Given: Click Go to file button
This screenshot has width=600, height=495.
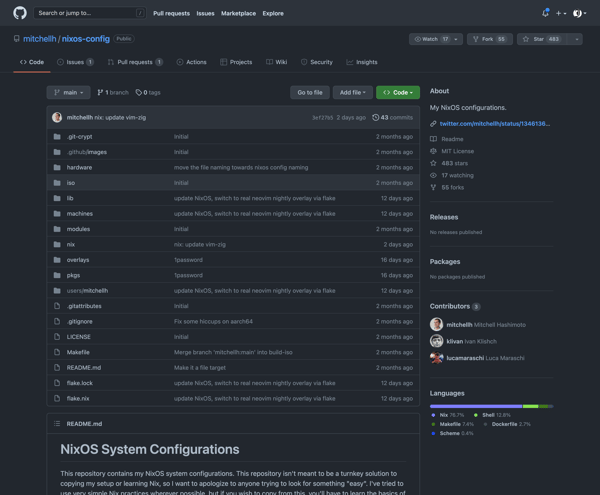Looking at the screenshot, I should 310,92.
